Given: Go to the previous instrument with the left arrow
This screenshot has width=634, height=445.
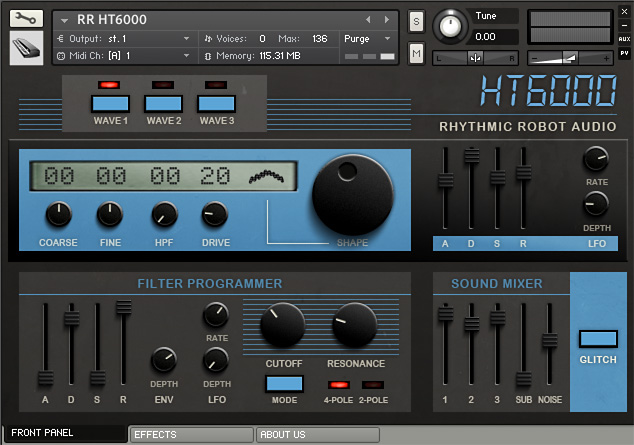Looking at the screenshot, I should click(x=368, y=19).
